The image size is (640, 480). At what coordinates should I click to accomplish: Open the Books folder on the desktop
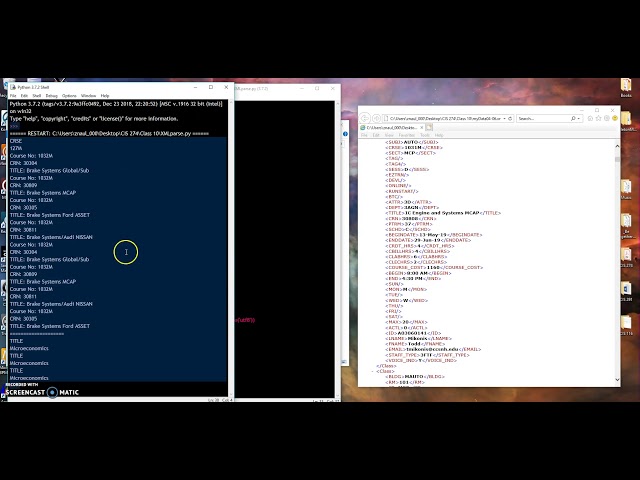point(626,88)
